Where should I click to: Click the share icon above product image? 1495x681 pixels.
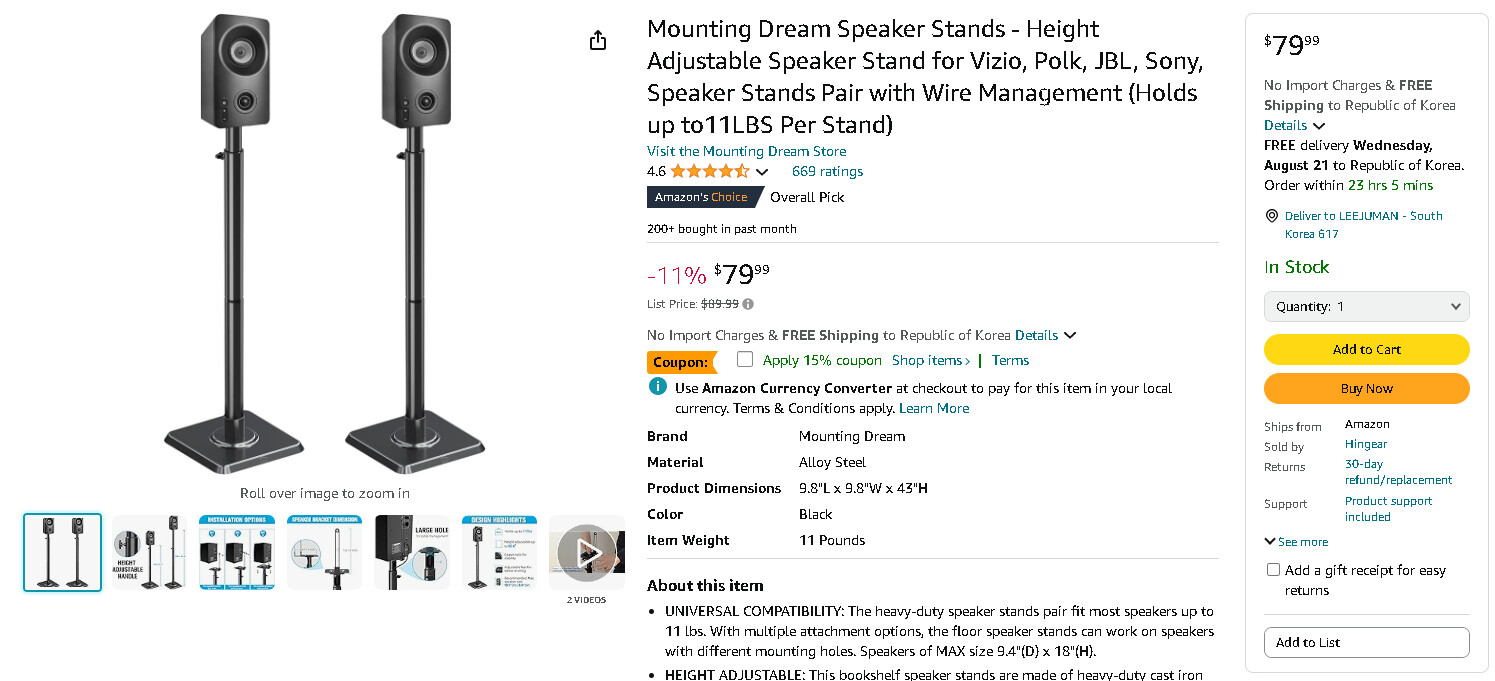(x=598, y=41)
